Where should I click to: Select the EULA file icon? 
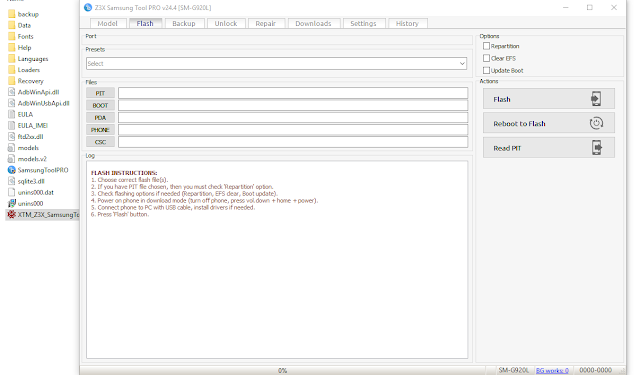[12, 114]
